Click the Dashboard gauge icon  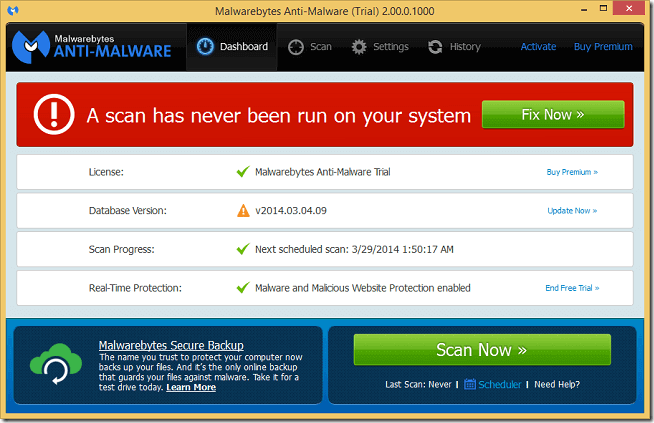point(205,46)
